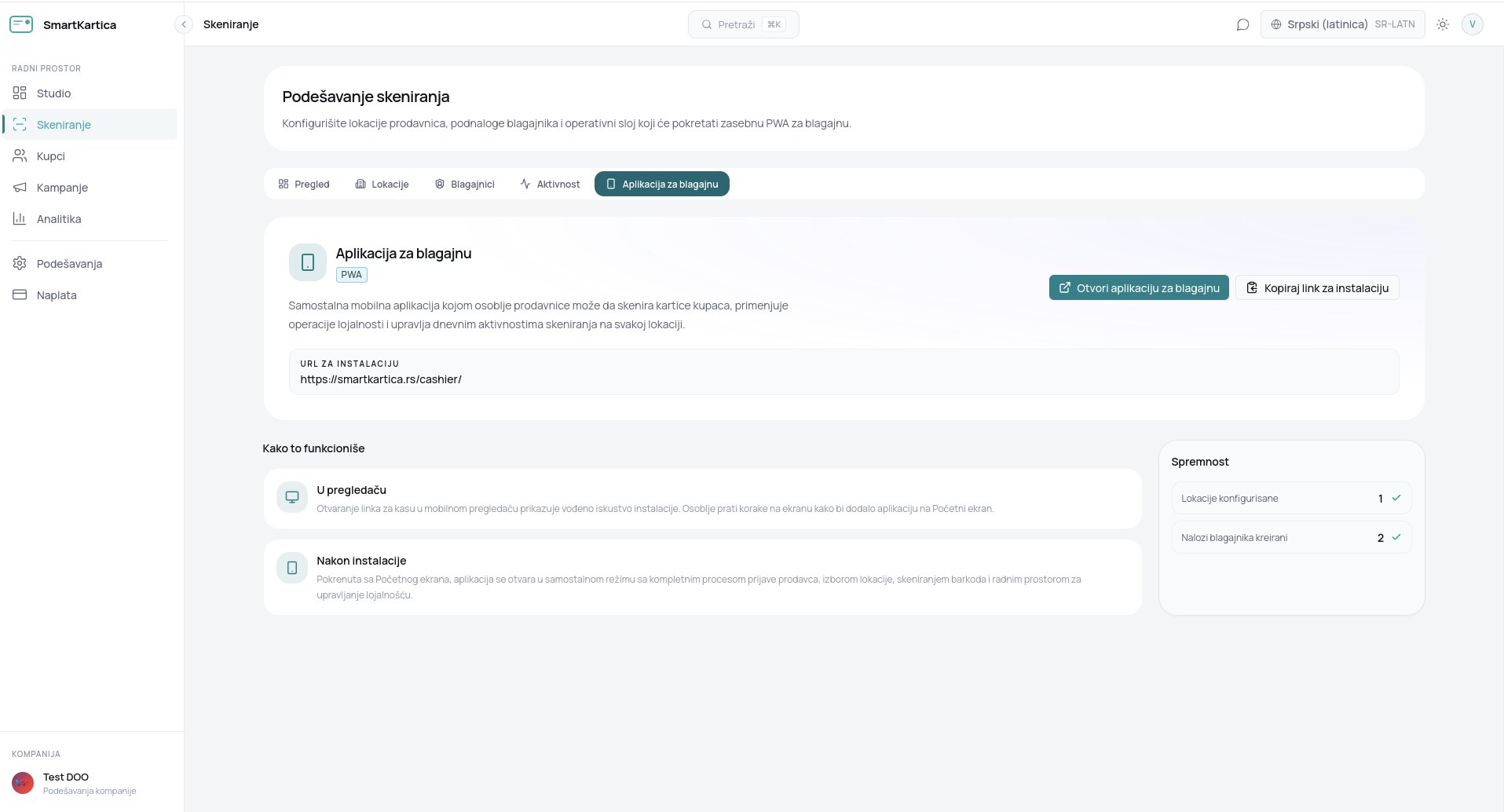Click Kopiraj link za instalaciju button
The width and height of the screenshot is (1504, 812).
1317,287
